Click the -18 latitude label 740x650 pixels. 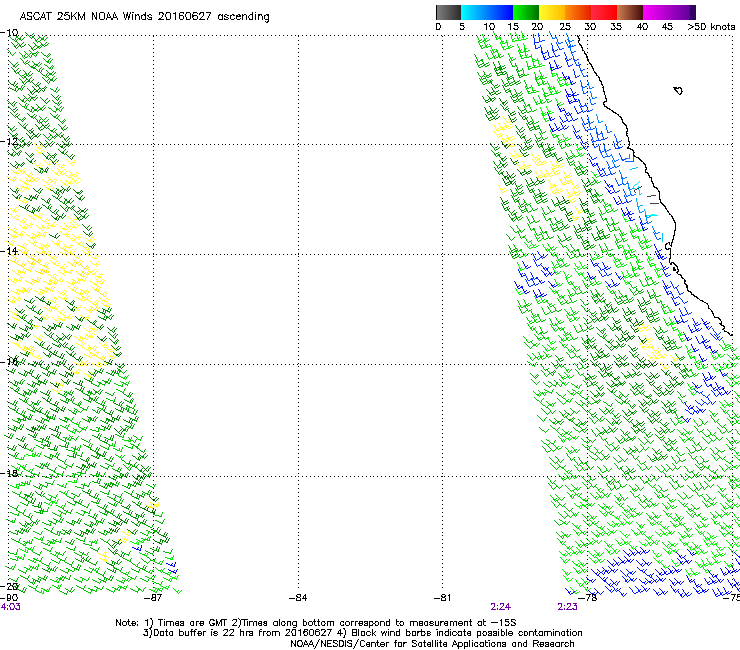(x=9, y=473)
